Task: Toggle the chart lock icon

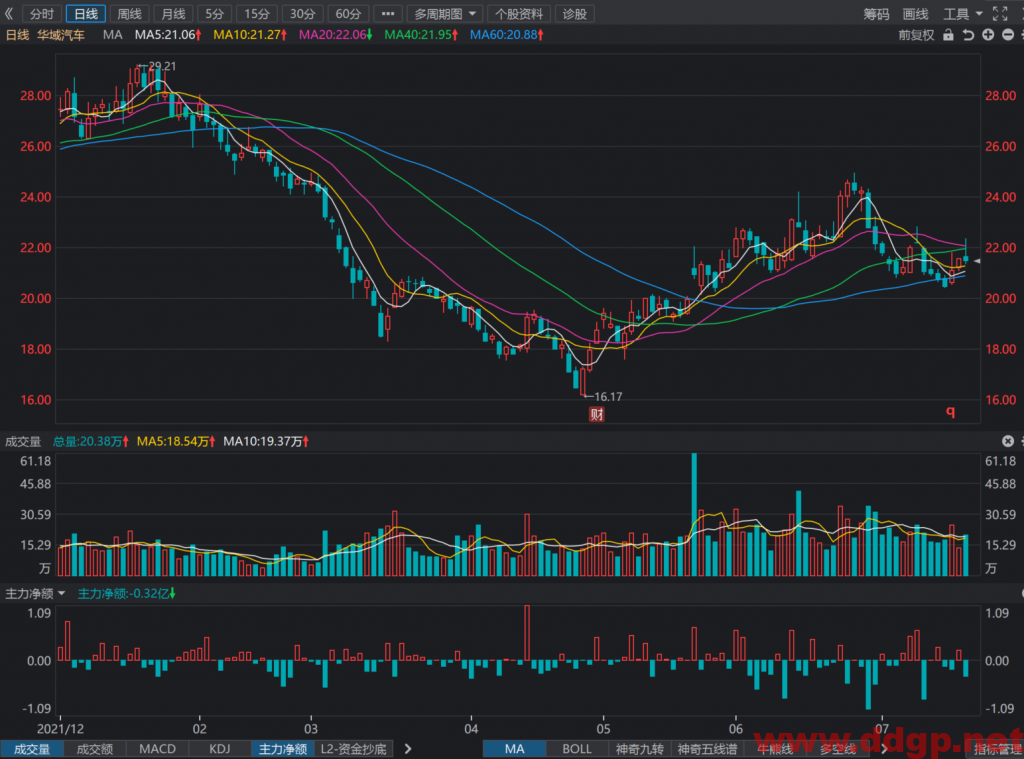Action: 948,35
